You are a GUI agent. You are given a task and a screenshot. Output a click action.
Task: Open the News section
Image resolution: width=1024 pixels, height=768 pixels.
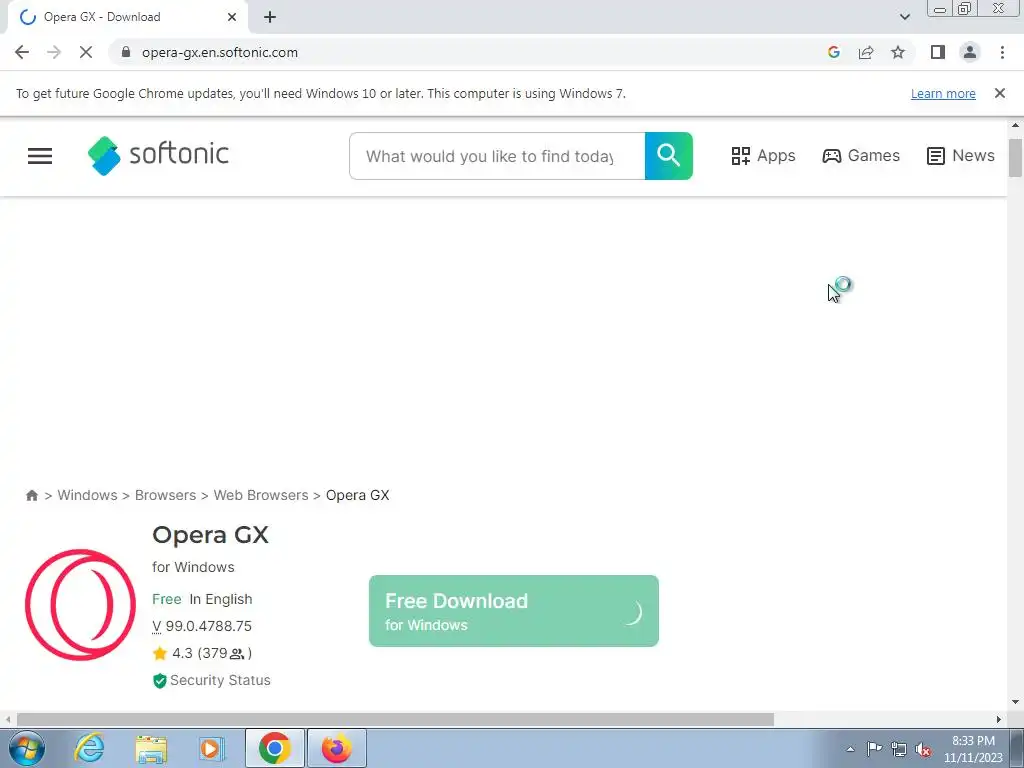pyautogui.click(x=960, y=155)
